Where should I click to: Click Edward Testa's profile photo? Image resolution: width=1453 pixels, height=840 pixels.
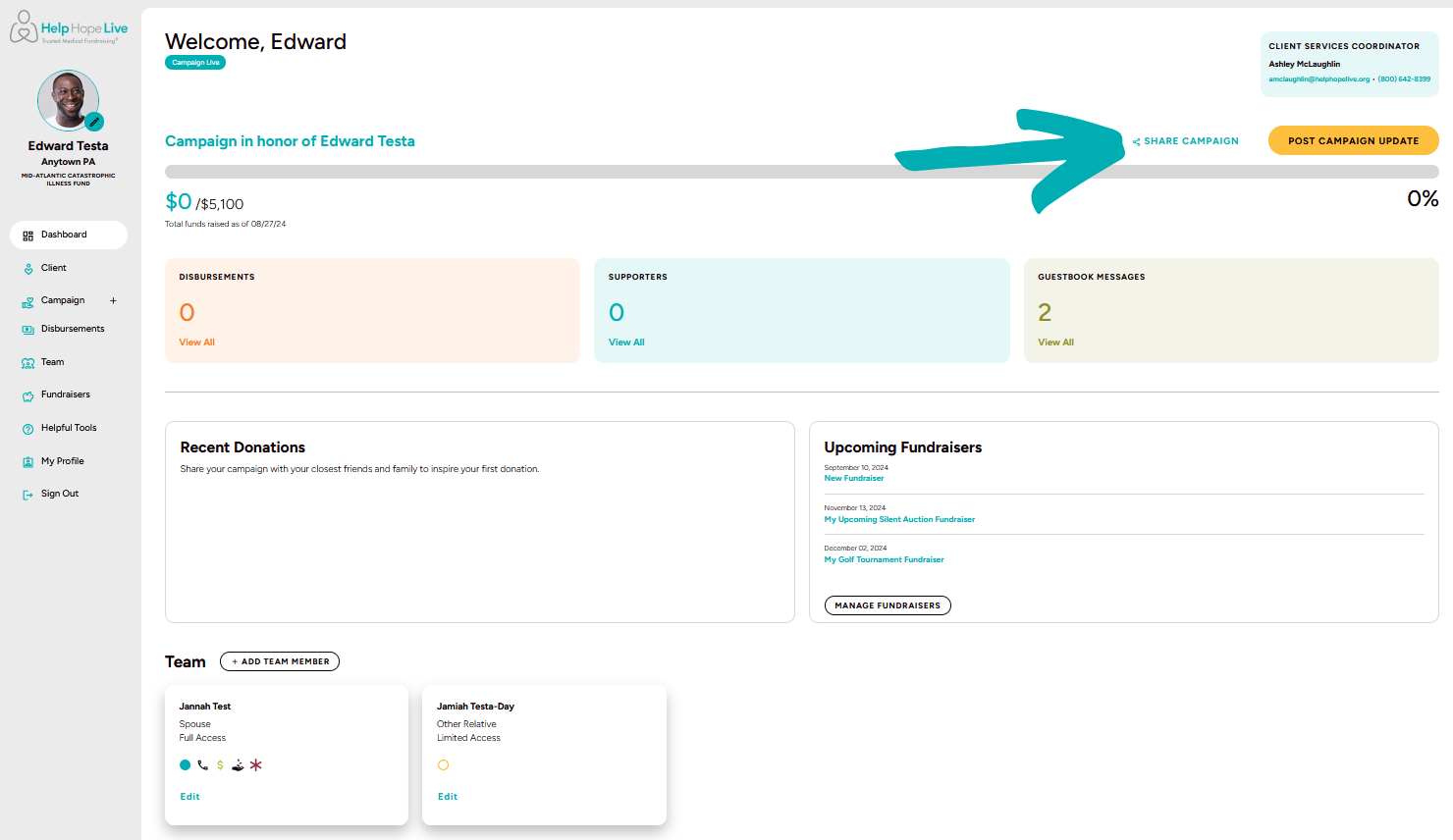68,98
